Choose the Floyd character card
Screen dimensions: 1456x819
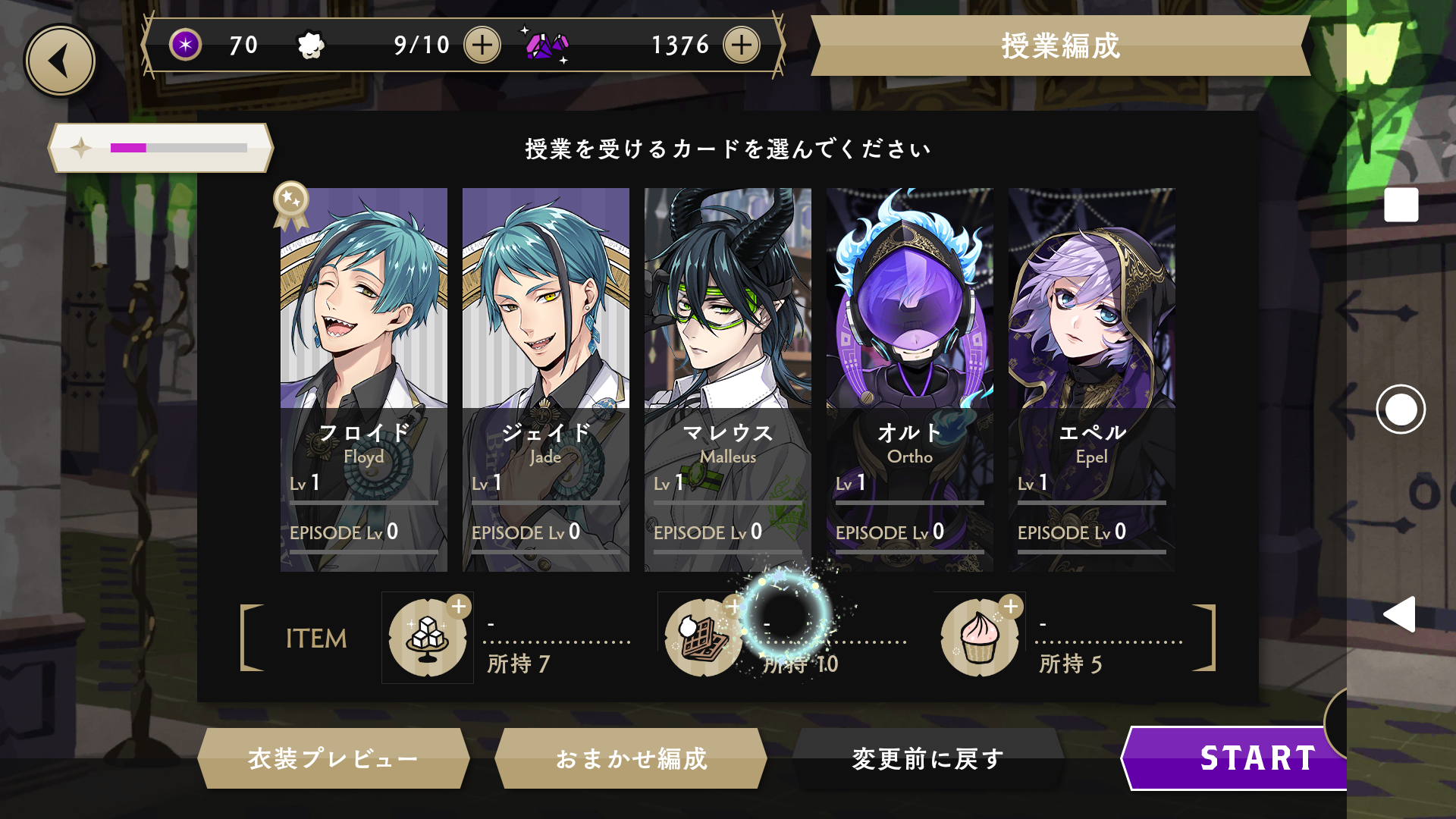(x=364, y=379)
